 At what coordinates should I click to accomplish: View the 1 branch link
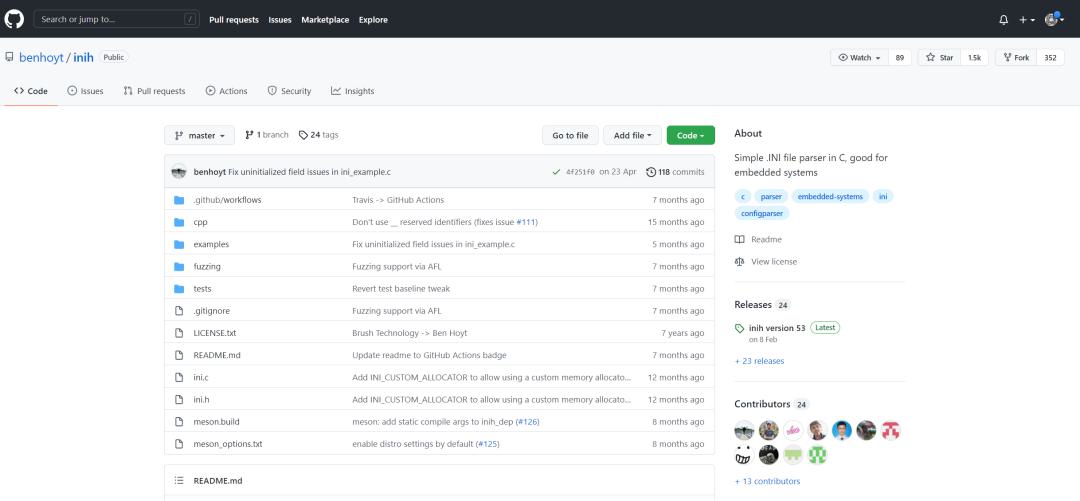coord(267,135)
